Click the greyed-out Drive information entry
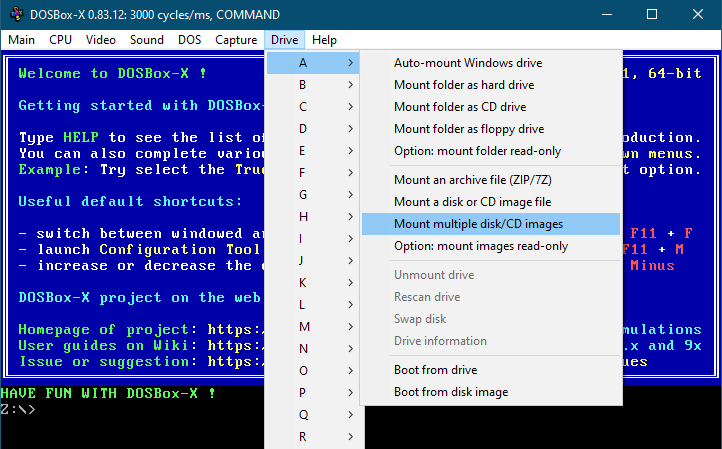The height and width of the screenshot is (449, 722). pyautogui.click(x=491, y=341)
